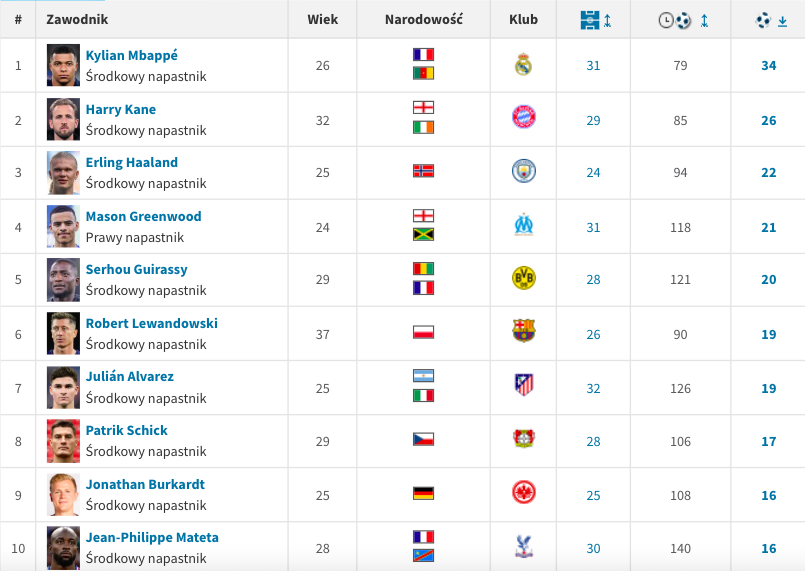Click the Real Madrid club crest
The width and height of the screenshot is (805, 571).
tap(523, 65)
